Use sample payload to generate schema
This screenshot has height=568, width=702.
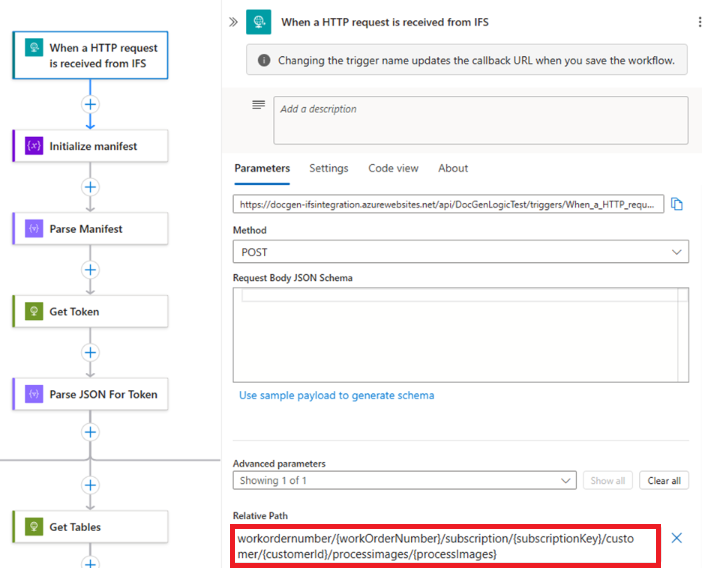tap(336, 395)
